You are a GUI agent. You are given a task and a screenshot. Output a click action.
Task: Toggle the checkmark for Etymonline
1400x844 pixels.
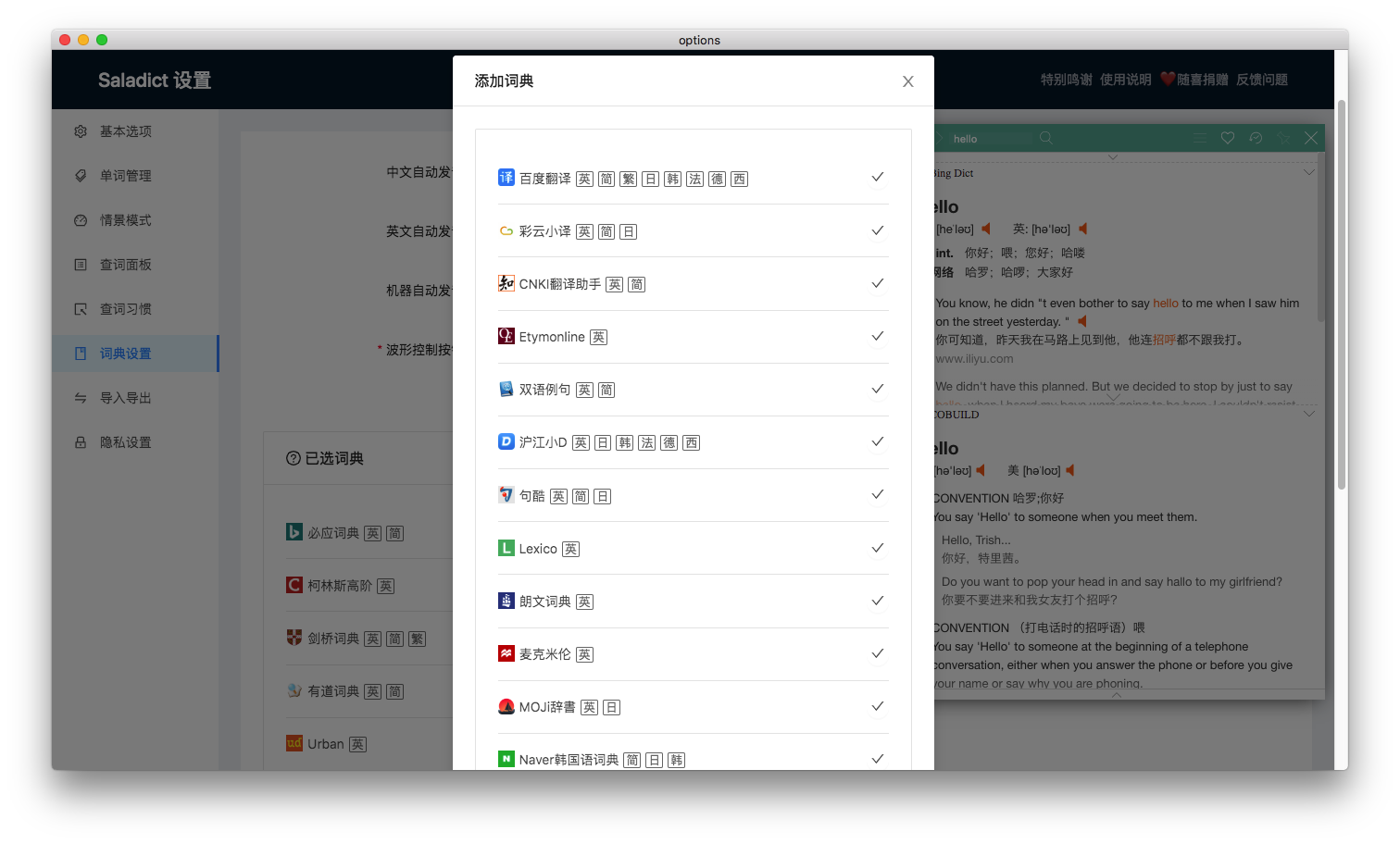pos(878,336)
